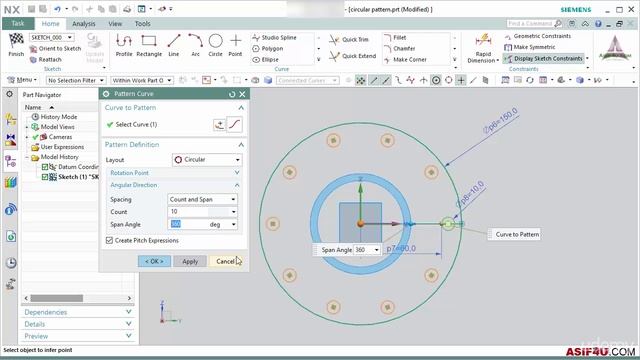
Task: Open the Within Work Part dropdown
Action: [x=142, y=80]
